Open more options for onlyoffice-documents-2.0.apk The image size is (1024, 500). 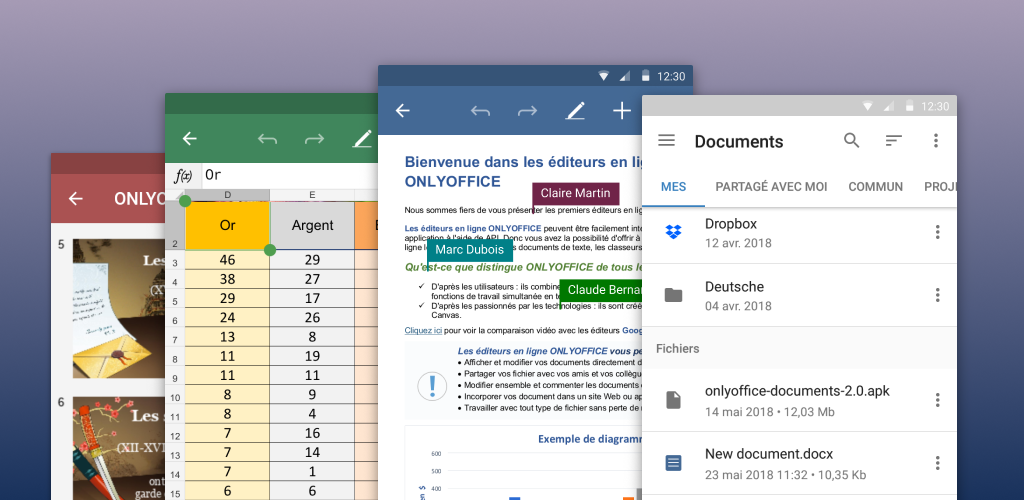pyautogui.click(x=937, y=400)
